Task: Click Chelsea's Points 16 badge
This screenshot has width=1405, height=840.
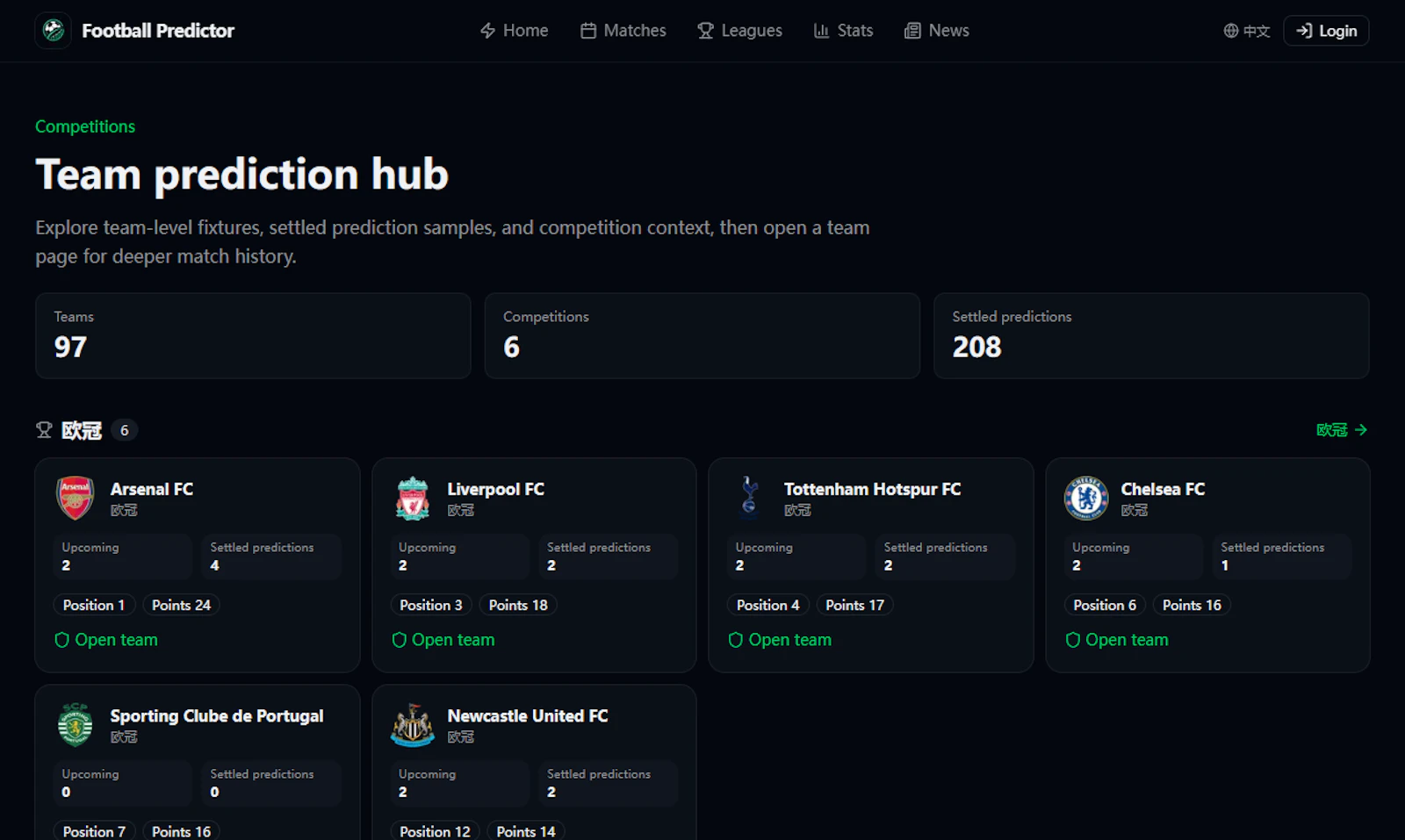Action: (1192, 605)
